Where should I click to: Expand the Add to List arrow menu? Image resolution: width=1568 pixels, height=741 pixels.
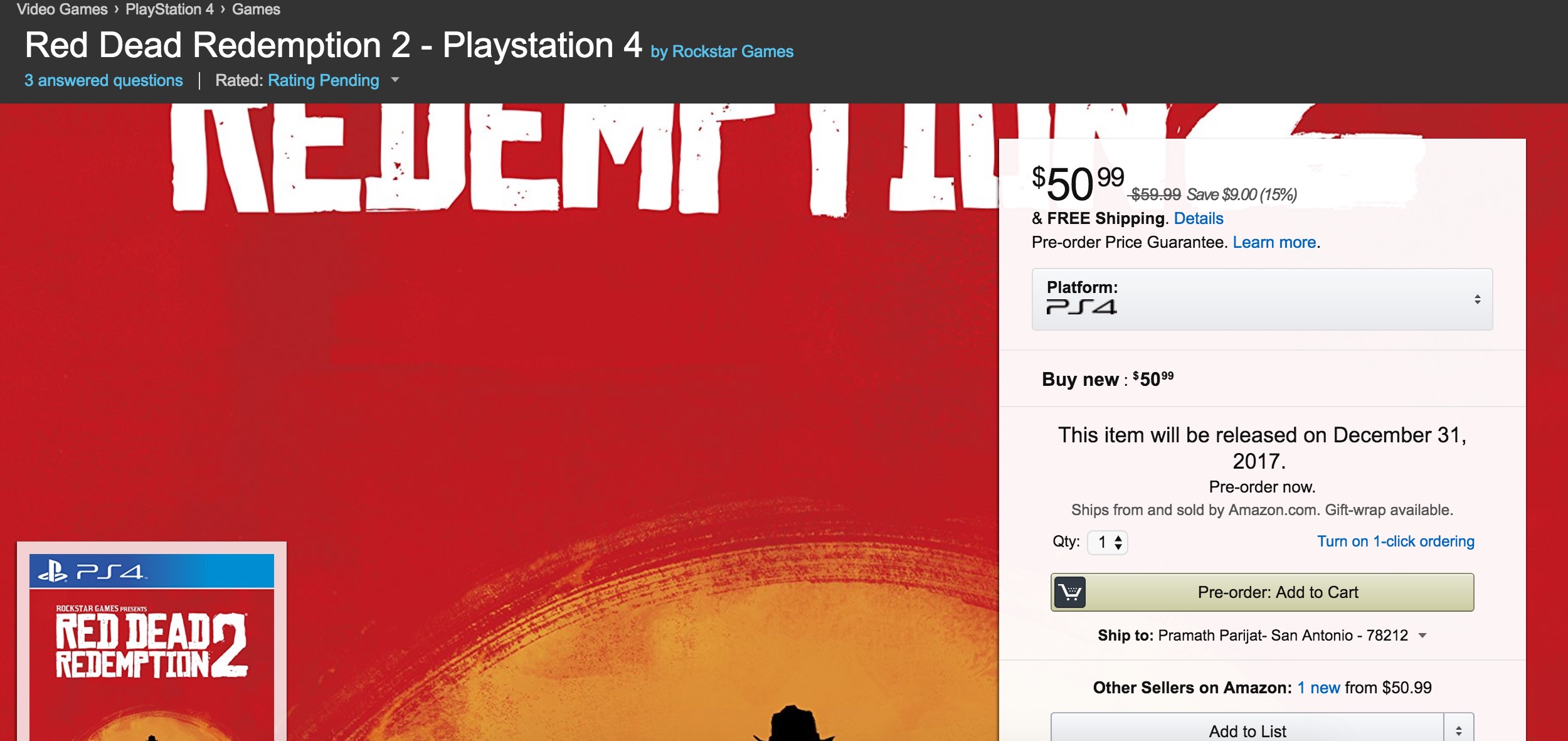pos(1459,730)
